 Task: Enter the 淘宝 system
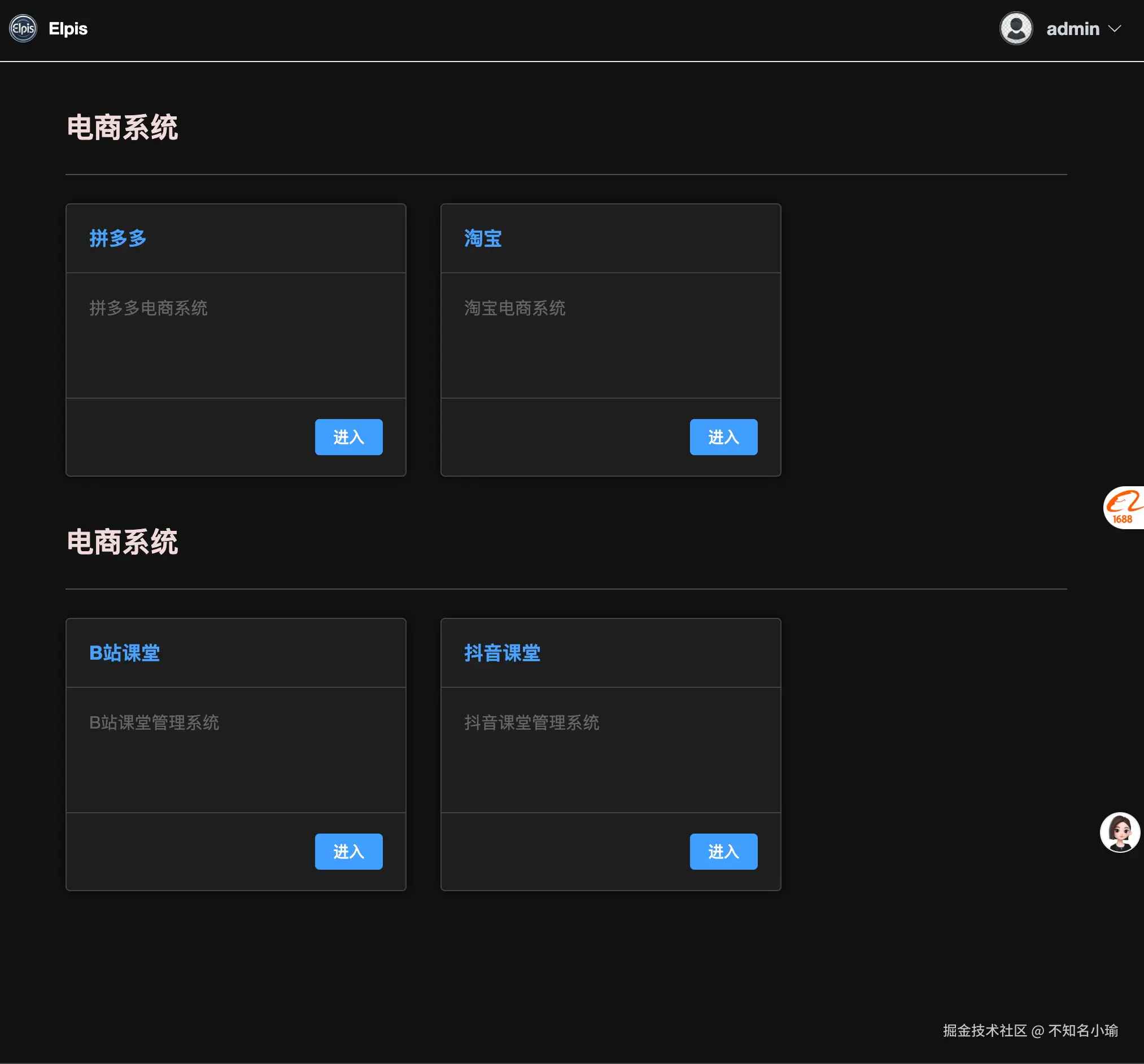pyautogui.click(x=723, y=437)
